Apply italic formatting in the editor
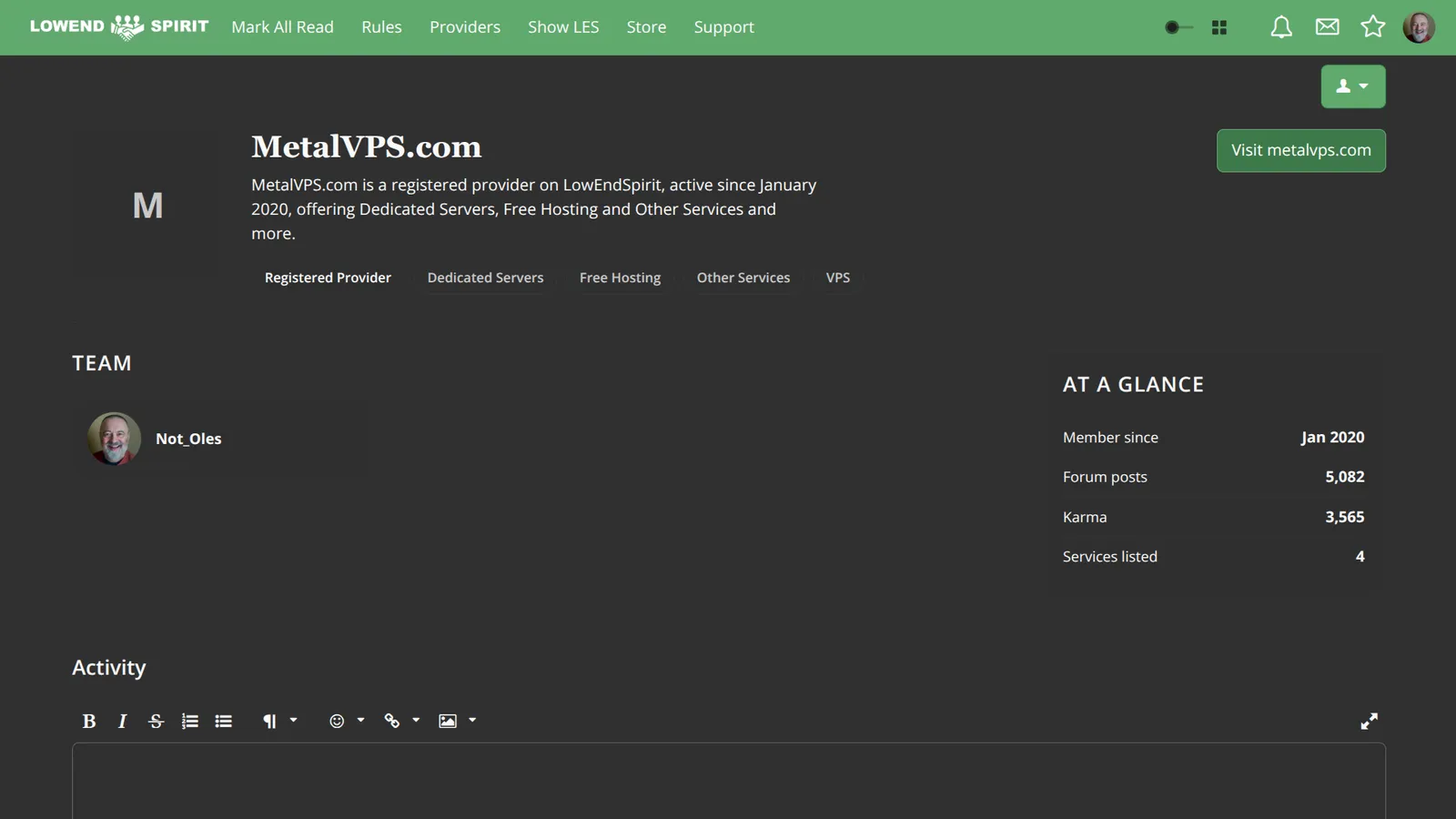This screenshot has width=1456, height=819. (122, 721)
